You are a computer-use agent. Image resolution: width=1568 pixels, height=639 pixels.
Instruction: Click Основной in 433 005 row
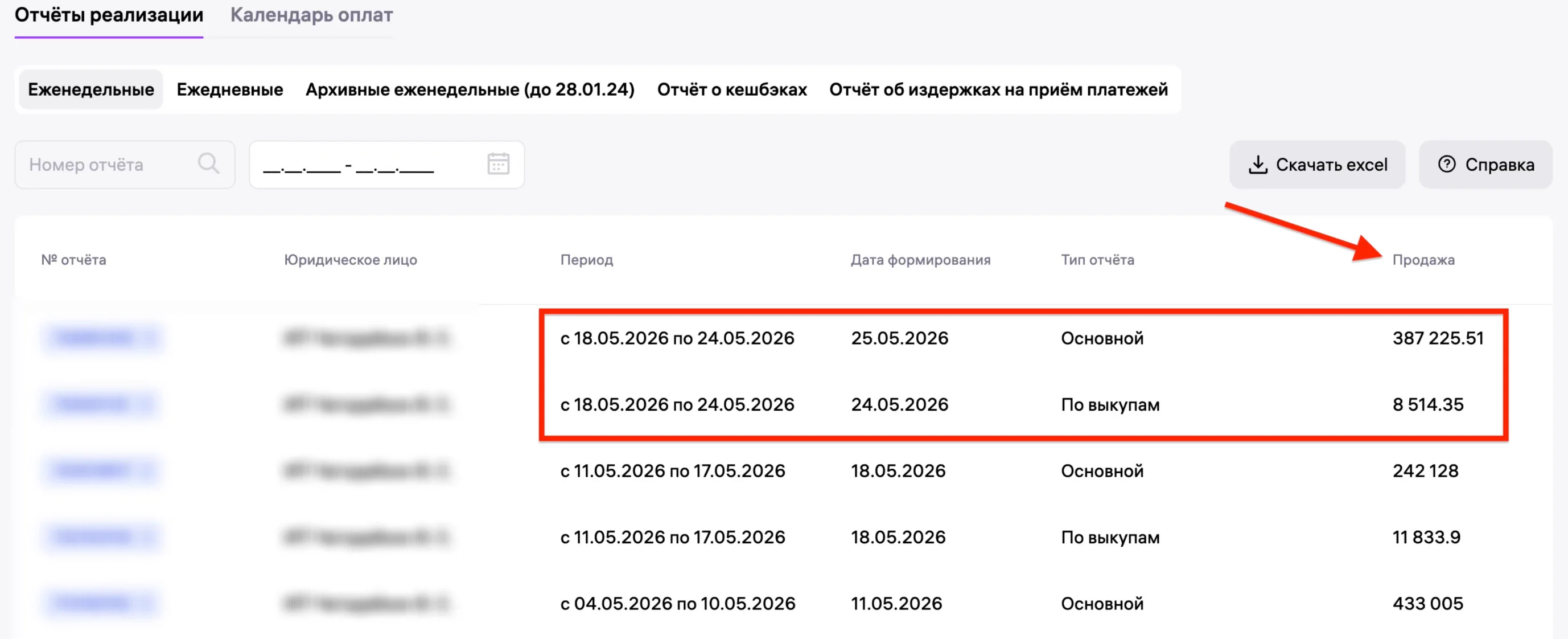[x=1102, y=604]
